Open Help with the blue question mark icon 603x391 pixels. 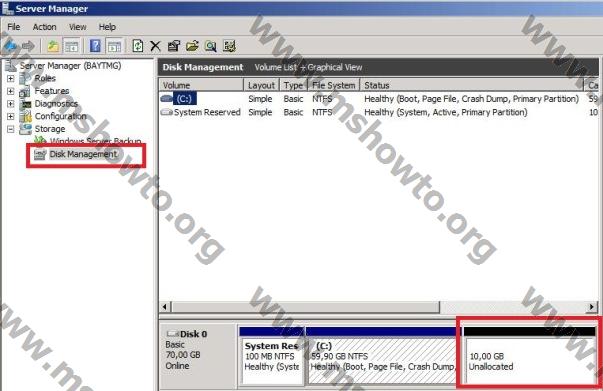[x=95, y=46]
